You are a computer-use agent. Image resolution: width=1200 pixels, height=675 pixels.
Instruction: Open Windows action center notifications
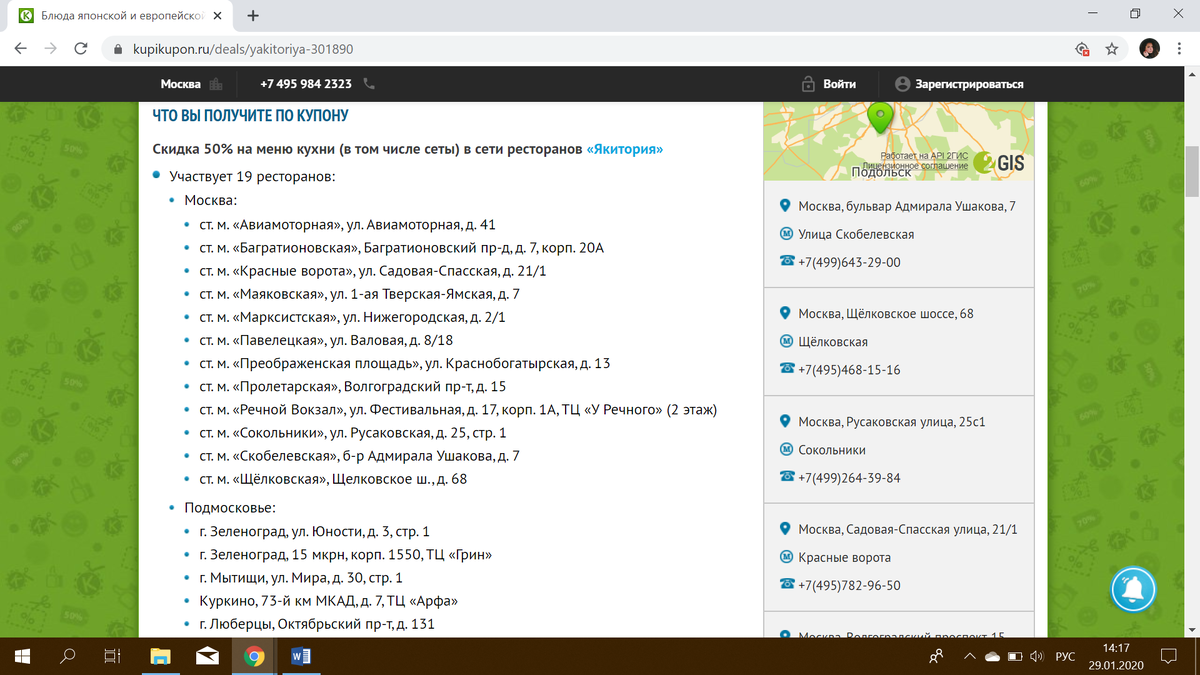[x=1169, y=657]
